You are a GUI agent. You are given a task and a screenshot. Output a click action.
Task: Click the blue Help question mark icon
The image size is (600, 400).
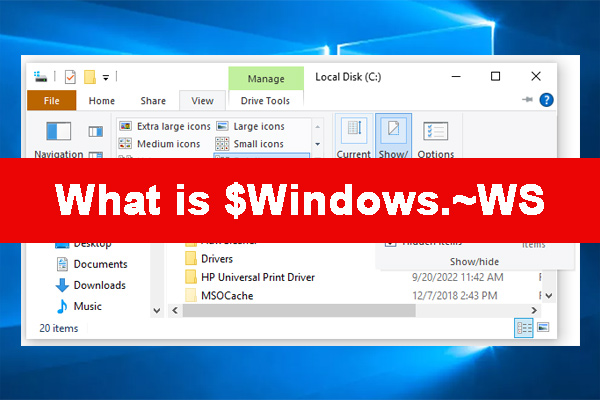(x=546, y=100)
